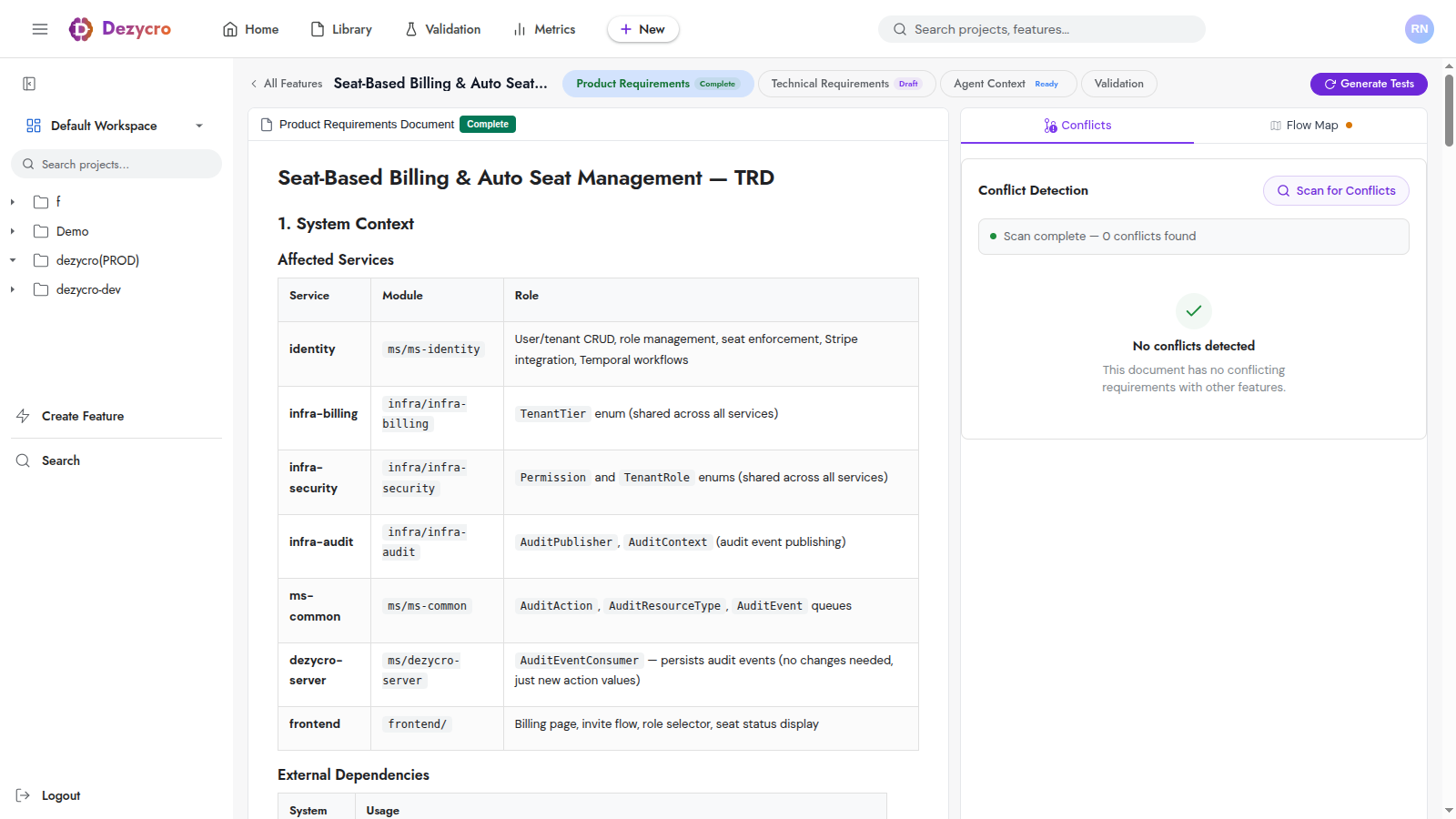Click the workspace grid icon

[x=34, y=126]
